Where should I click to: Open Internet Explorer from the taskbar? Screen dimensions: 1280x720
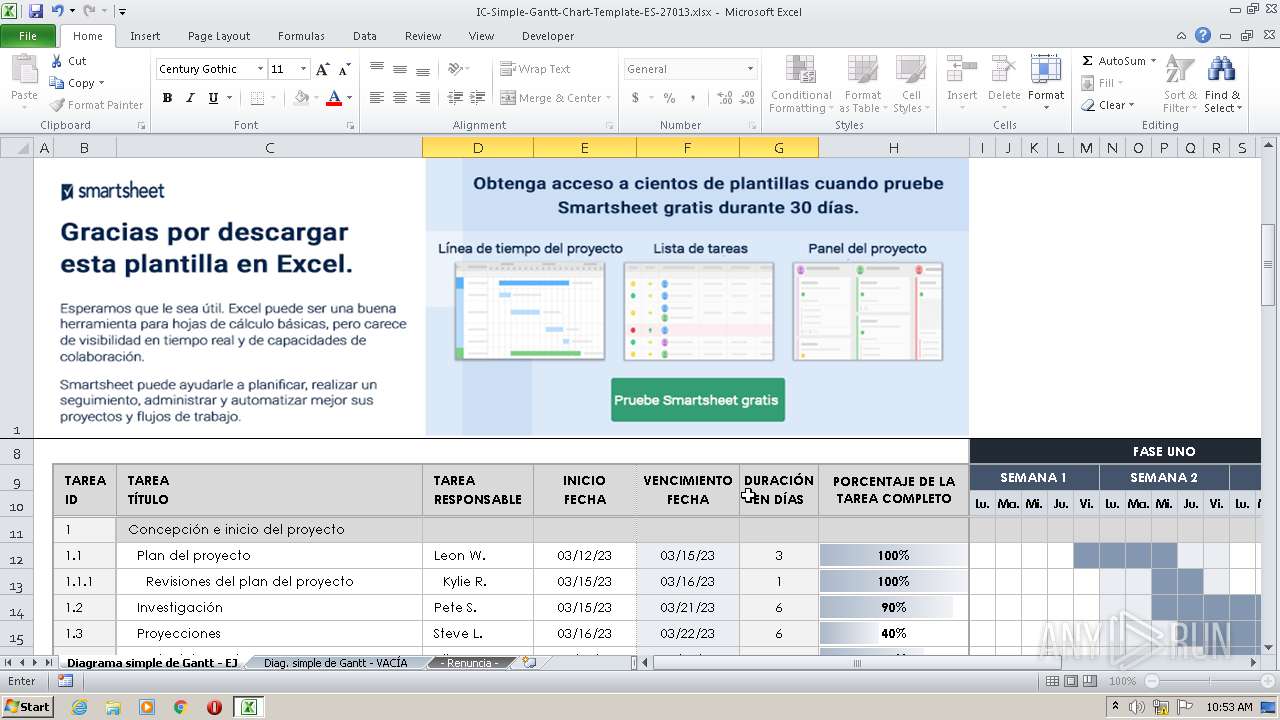pos(79,707)
